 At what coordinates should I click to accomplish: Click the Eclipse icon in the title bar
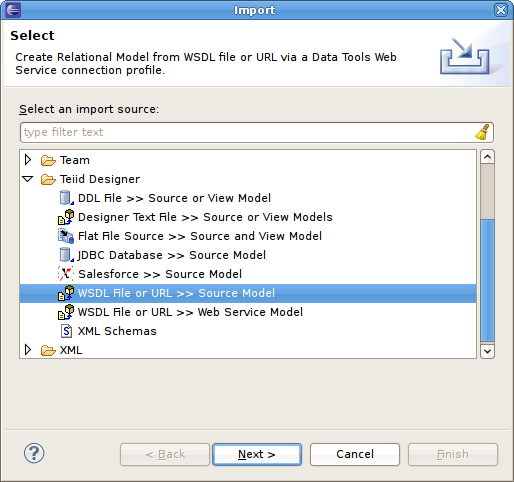13,9
